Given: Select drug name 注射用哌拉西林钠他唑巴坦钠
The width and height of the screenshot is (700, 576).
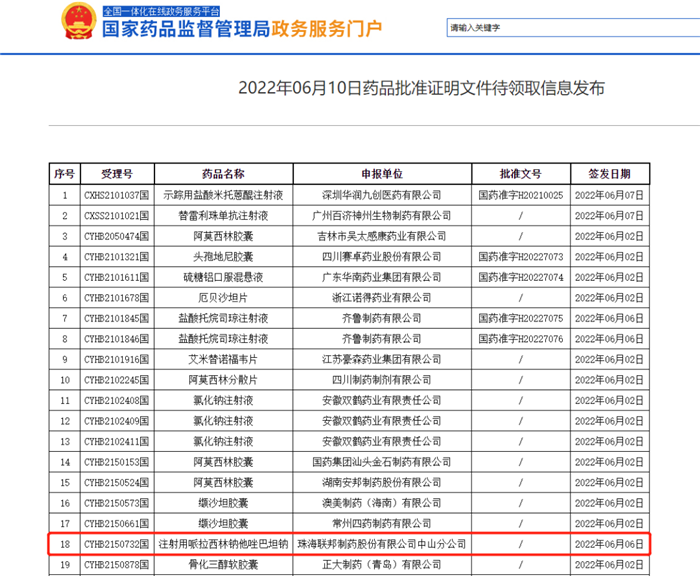Looking at the screenshot, I should tap(223, 544).
